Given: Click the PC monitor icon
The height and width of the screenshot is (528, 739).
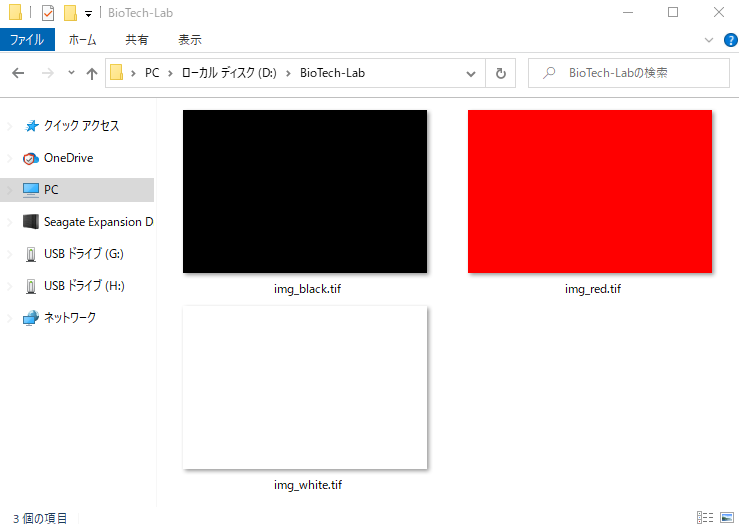Looking at the screenshot, I should [31, 190].
